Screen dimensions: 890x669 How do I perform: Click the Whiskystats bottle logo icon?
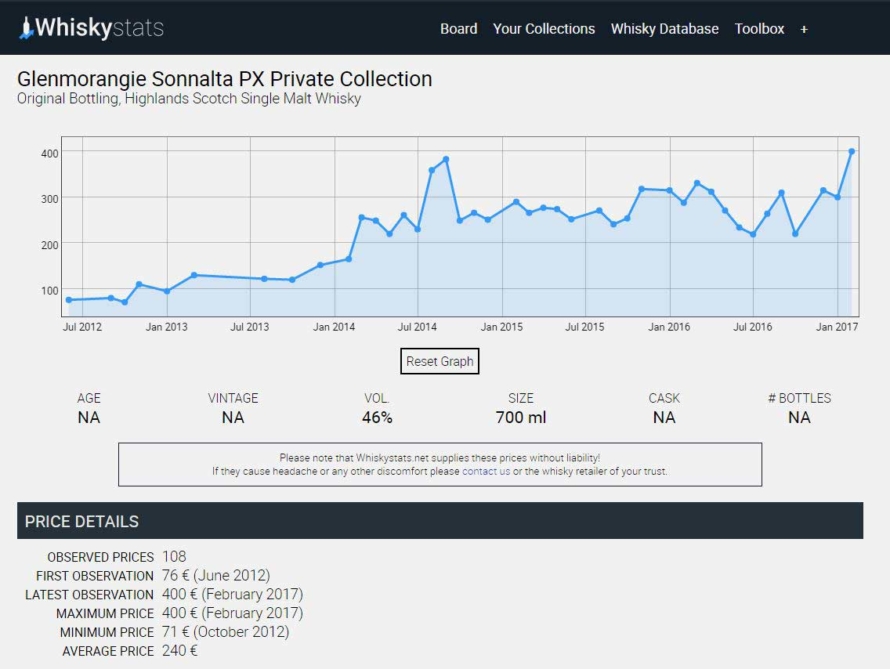(26, 28)
